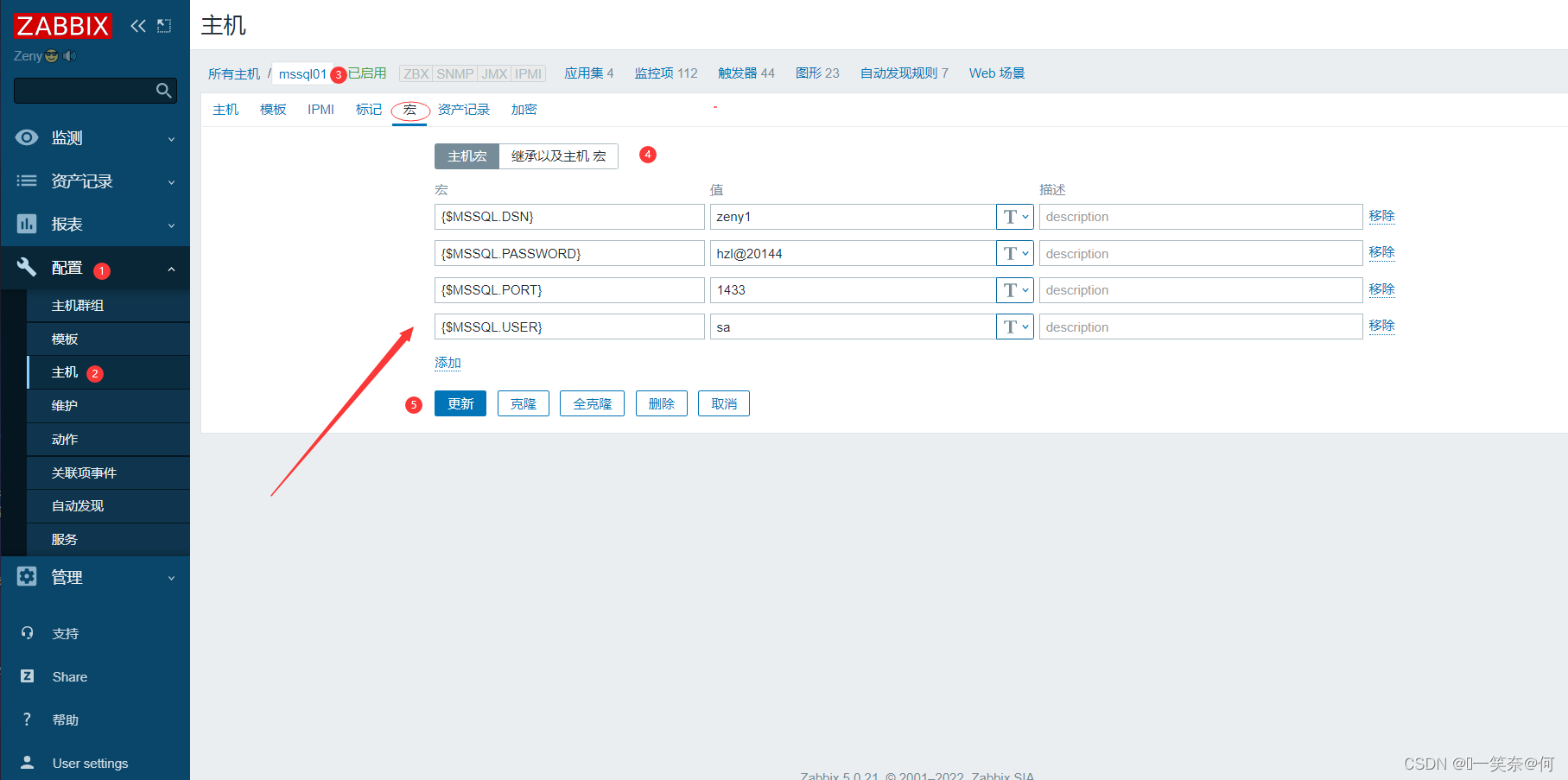Open the IPMI tab
The image size is (1568, 780).
tap(321, 110)
